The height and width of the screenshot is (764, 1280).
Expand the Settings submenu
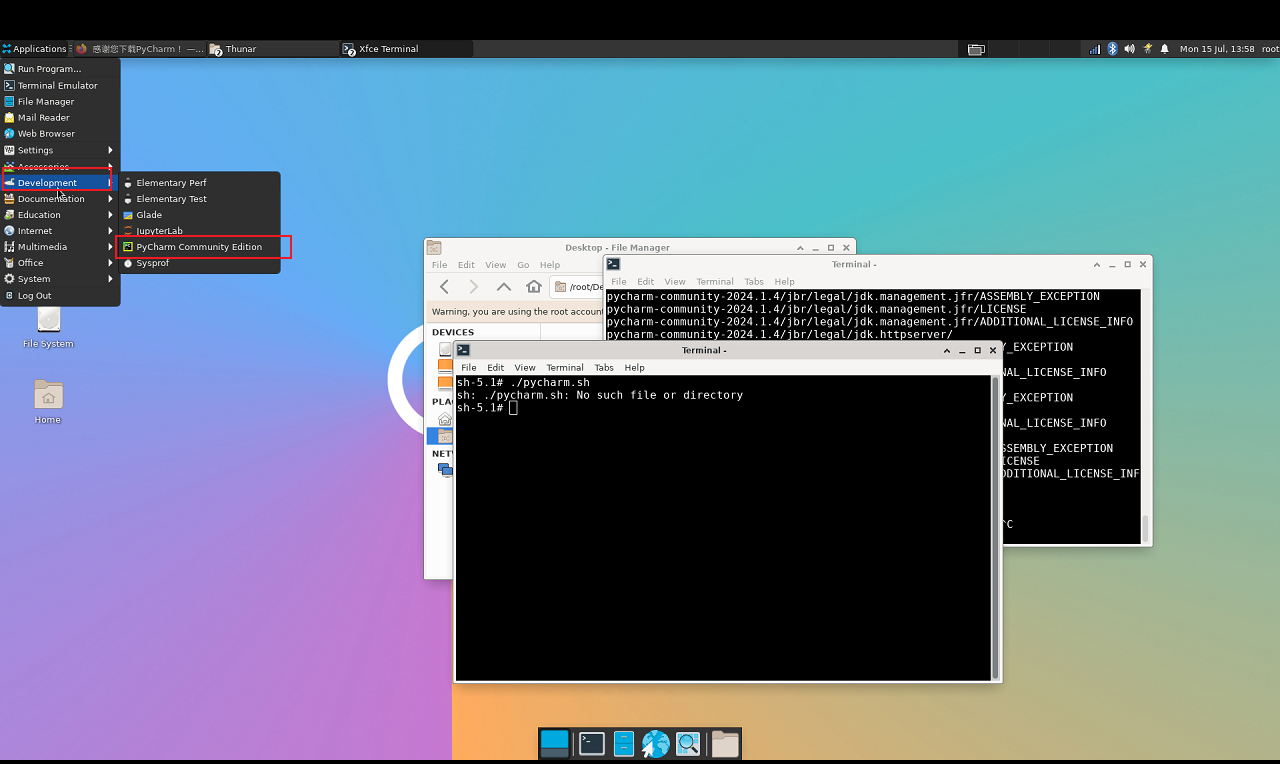tap(36, 150)
